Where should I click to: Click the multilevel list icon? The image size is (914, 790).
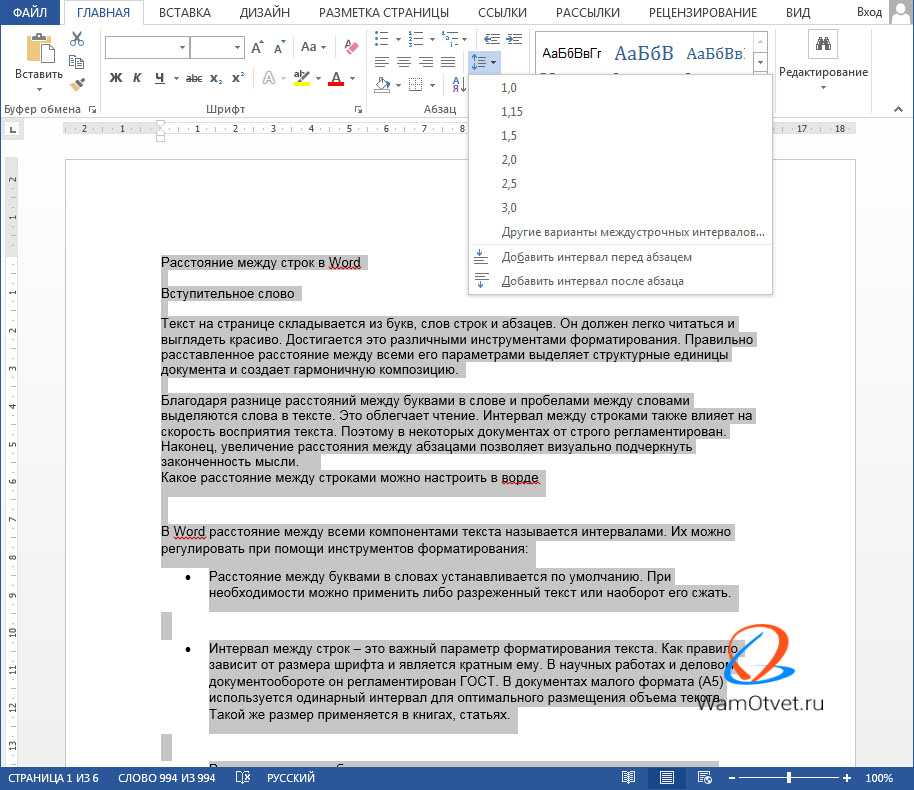pos(449,39)
